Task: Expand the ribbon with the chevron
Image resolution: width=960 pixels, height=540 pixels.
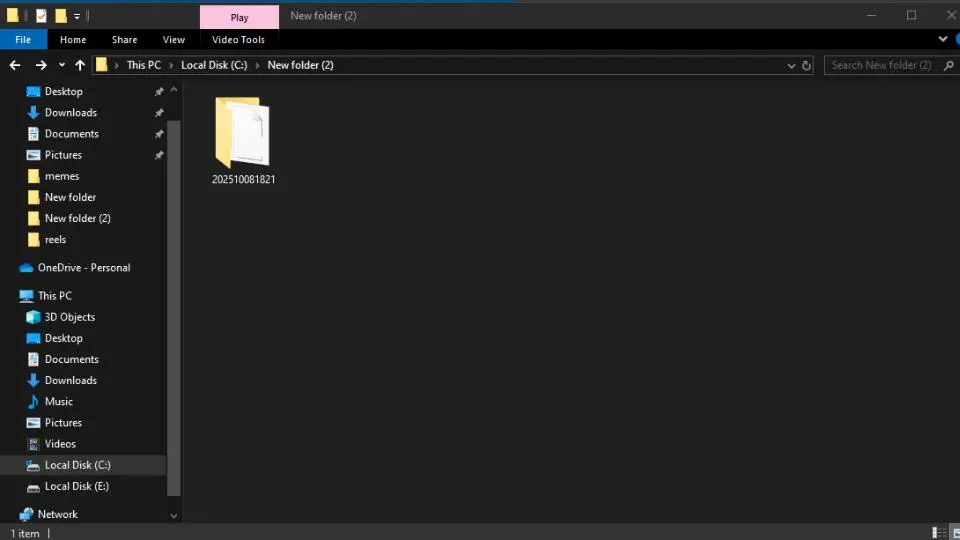Action: (x=942, y=39)
